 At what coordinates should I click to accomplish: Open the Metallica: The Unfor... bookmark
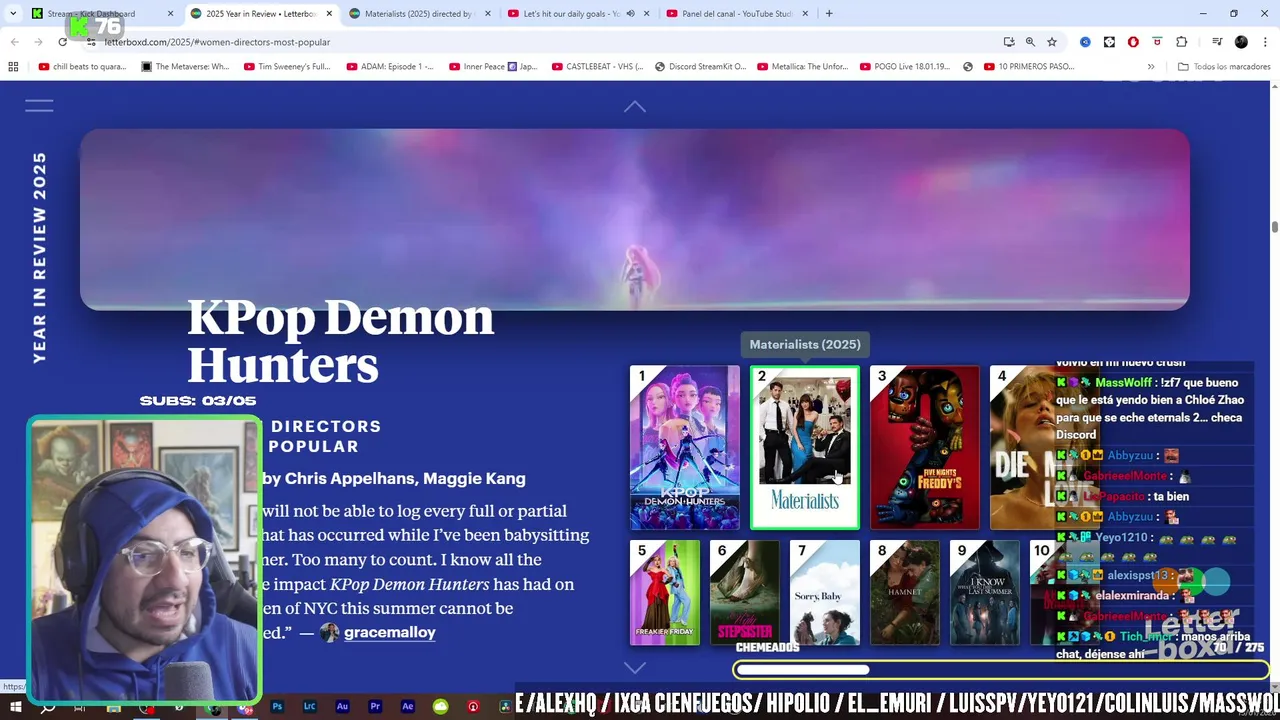tap(804, 67)
